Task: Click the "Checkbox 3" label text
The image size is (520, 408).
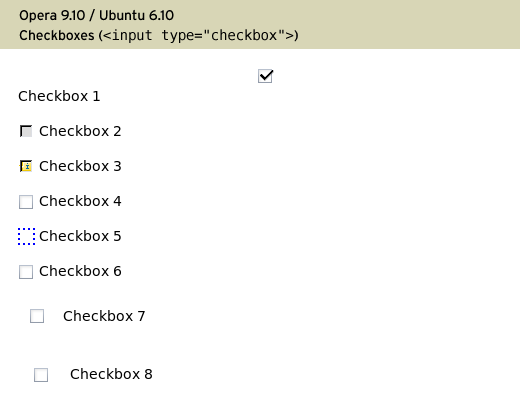Action: [80, 166]
